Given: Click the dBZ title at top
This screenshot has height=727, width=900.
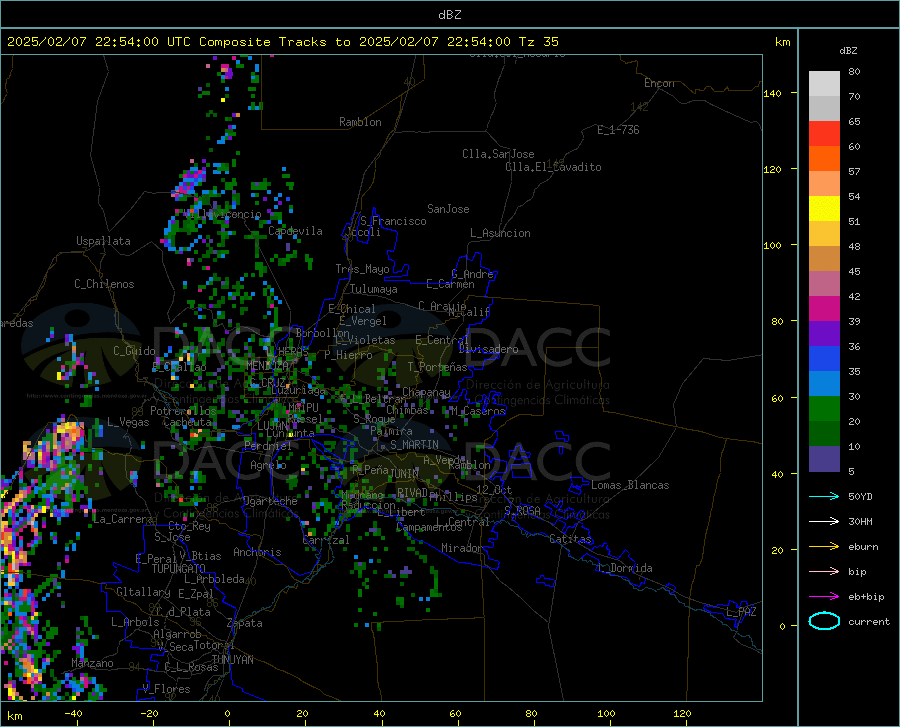Looking at the screenshot, I should [x=449, y=15].
